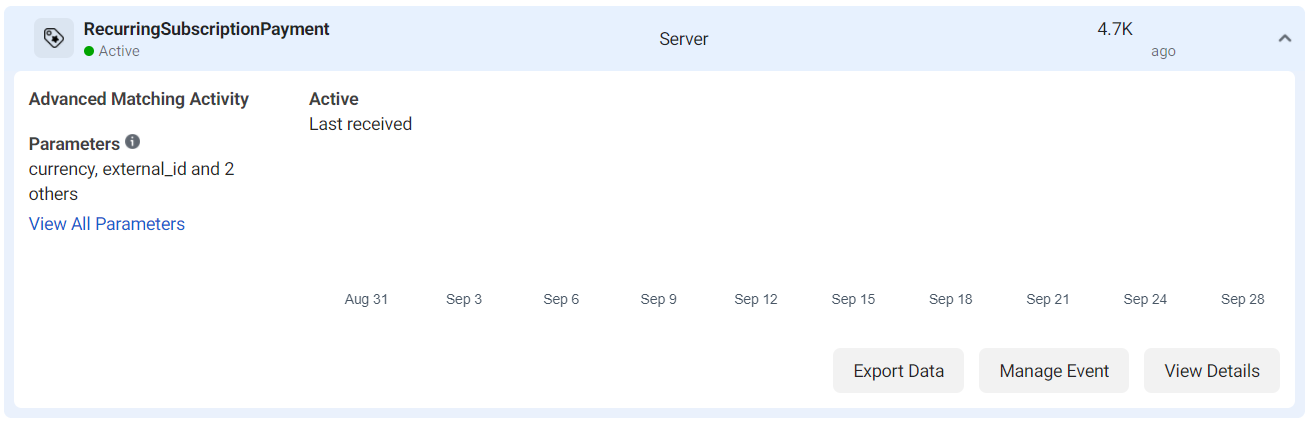The image size is (1311, 423).
Task: Click the Sep 9 chart axis label
Action: 659,299
